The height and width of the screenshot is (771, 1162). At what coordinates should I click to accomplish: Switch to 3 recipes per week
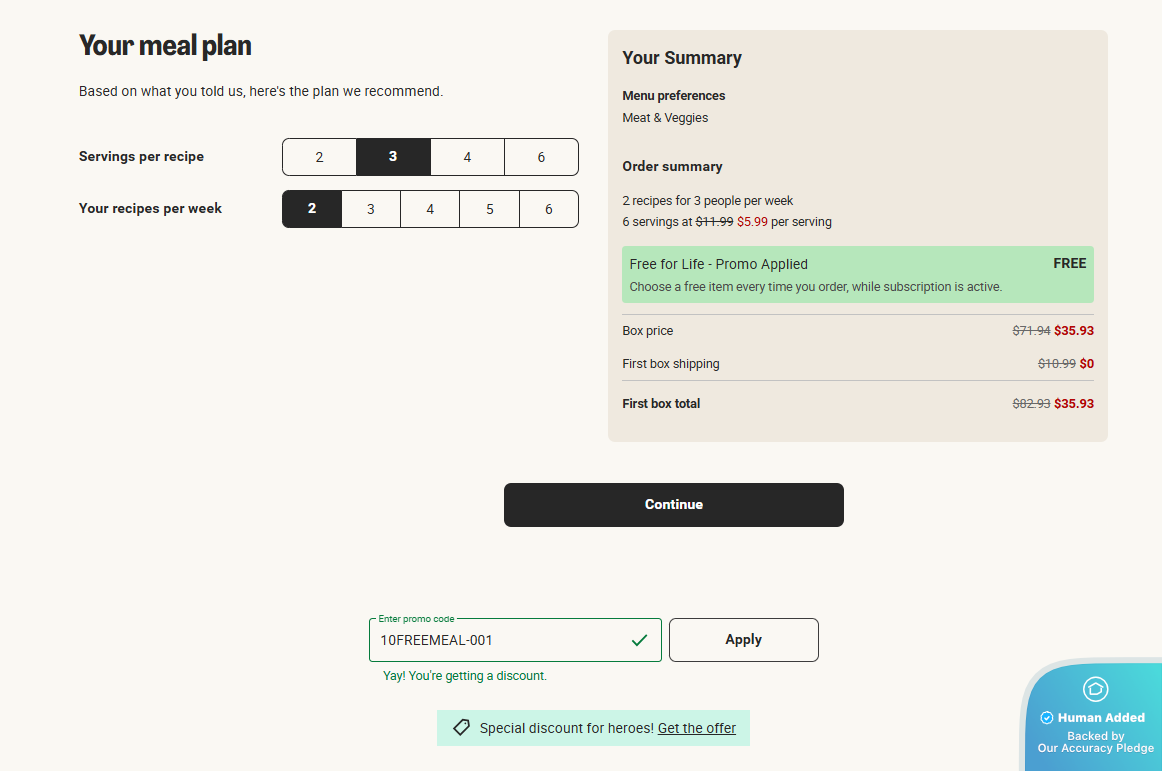pos(371,209)
